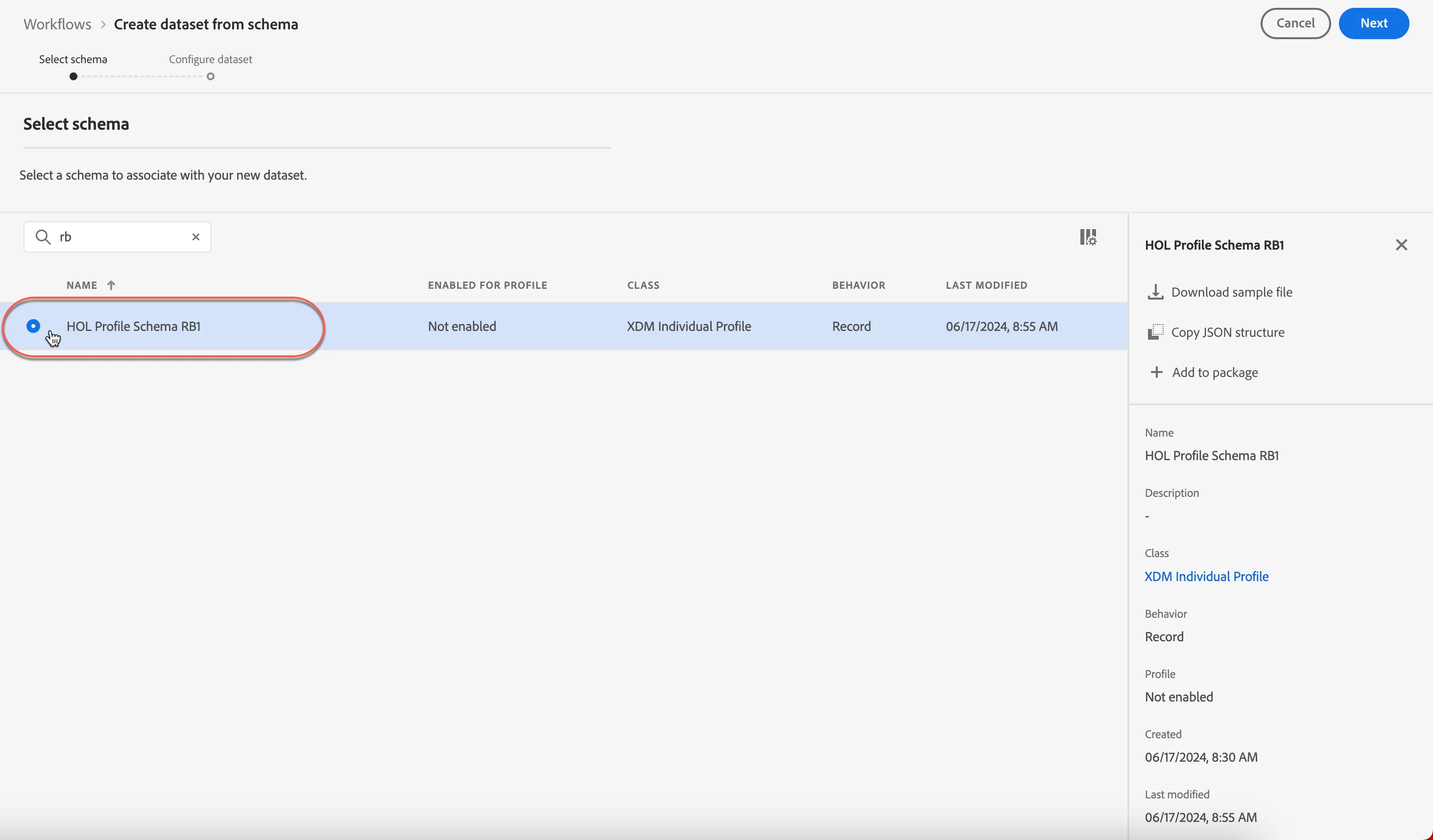
Task: Click the Cancel button
Action: [x=1295, y=23]
